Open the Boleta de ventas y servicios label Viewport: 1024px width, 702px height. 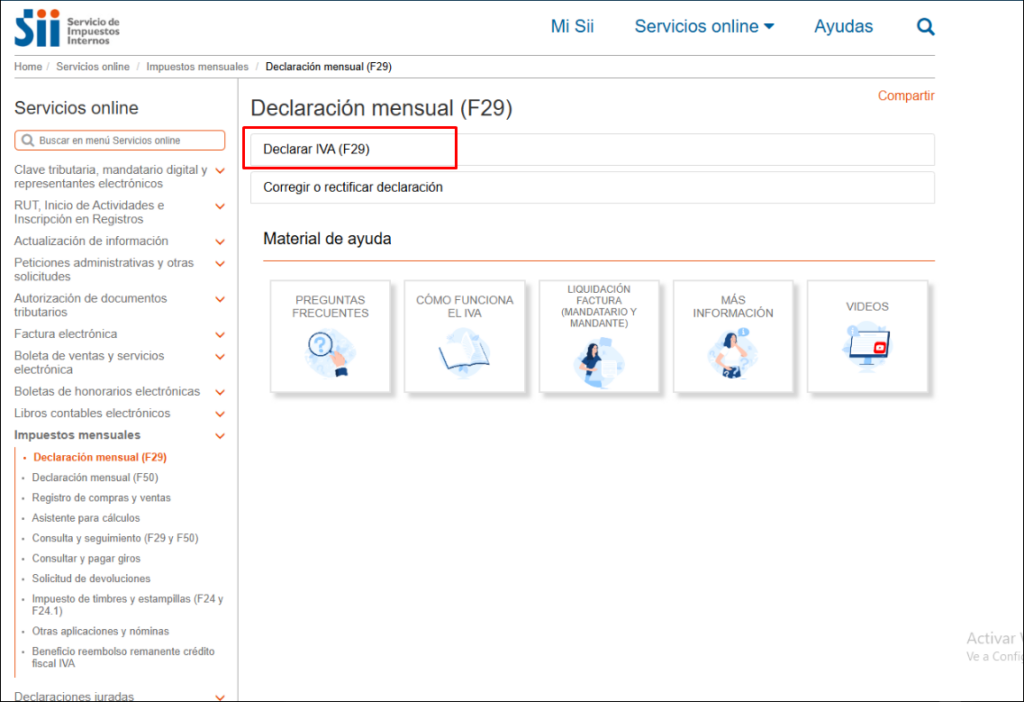tap(89, 362)
